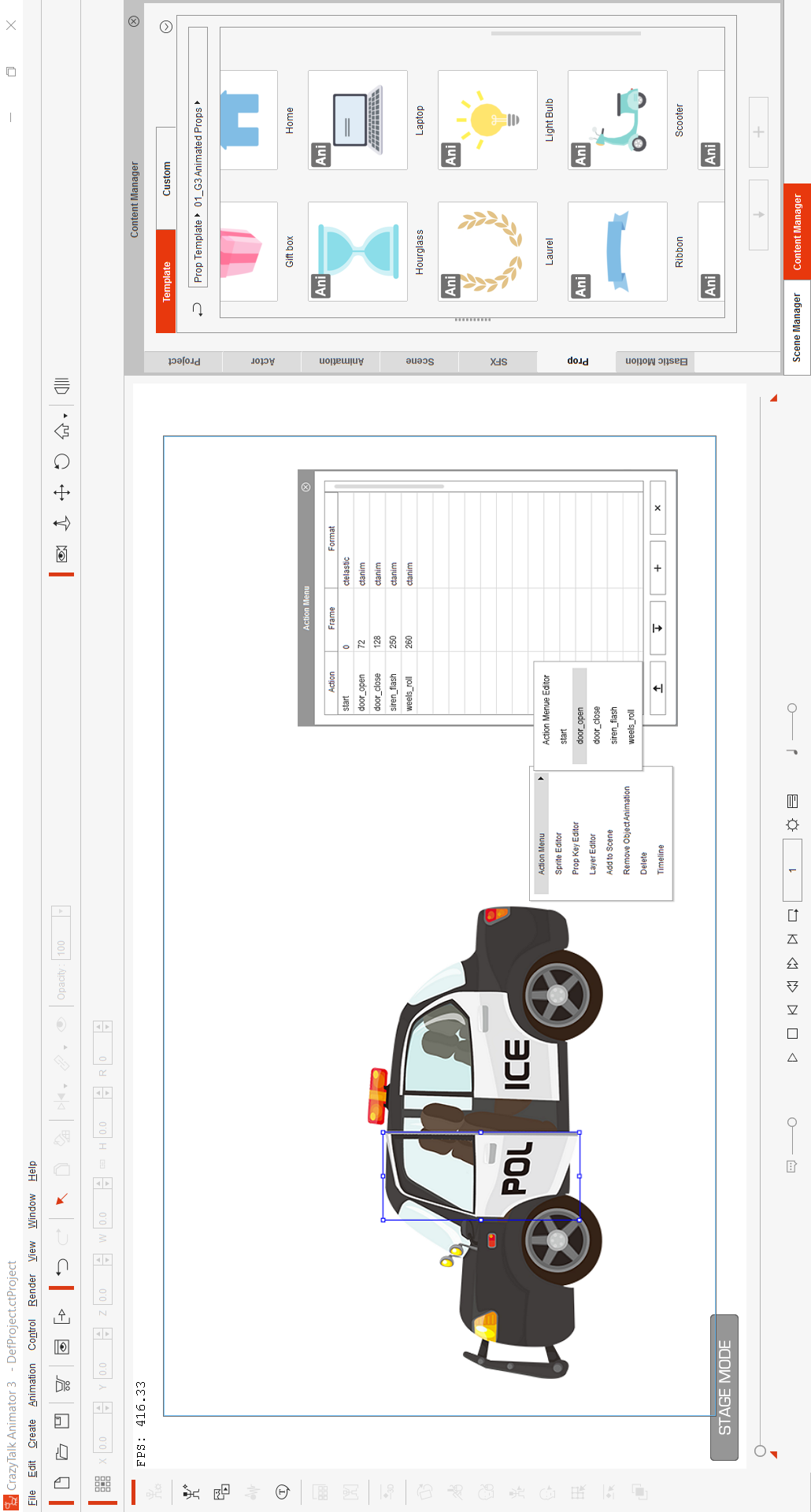
Task: Click the Open Project folder icon
Action: click(x=62, y=1452)
